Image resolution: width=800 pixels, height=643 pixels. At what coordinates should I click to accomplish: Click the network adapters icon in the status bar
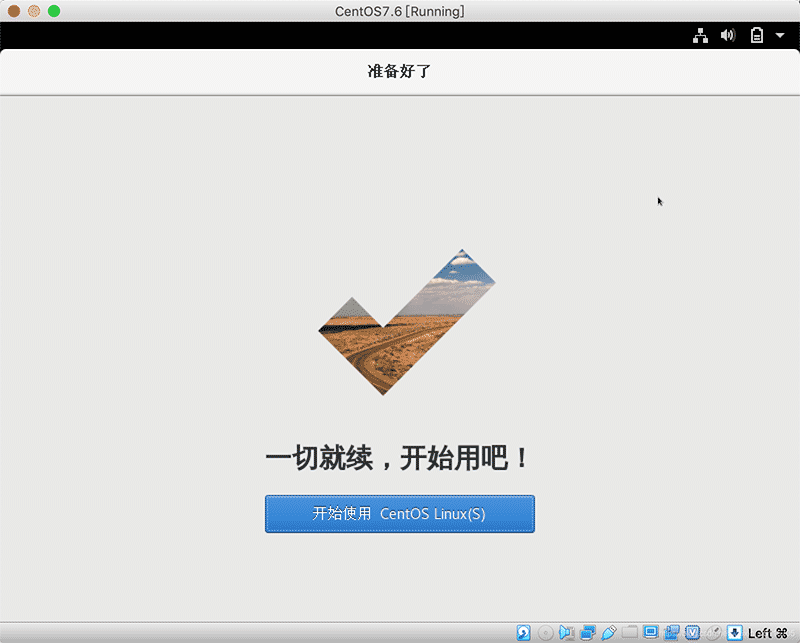coord(588,632)
